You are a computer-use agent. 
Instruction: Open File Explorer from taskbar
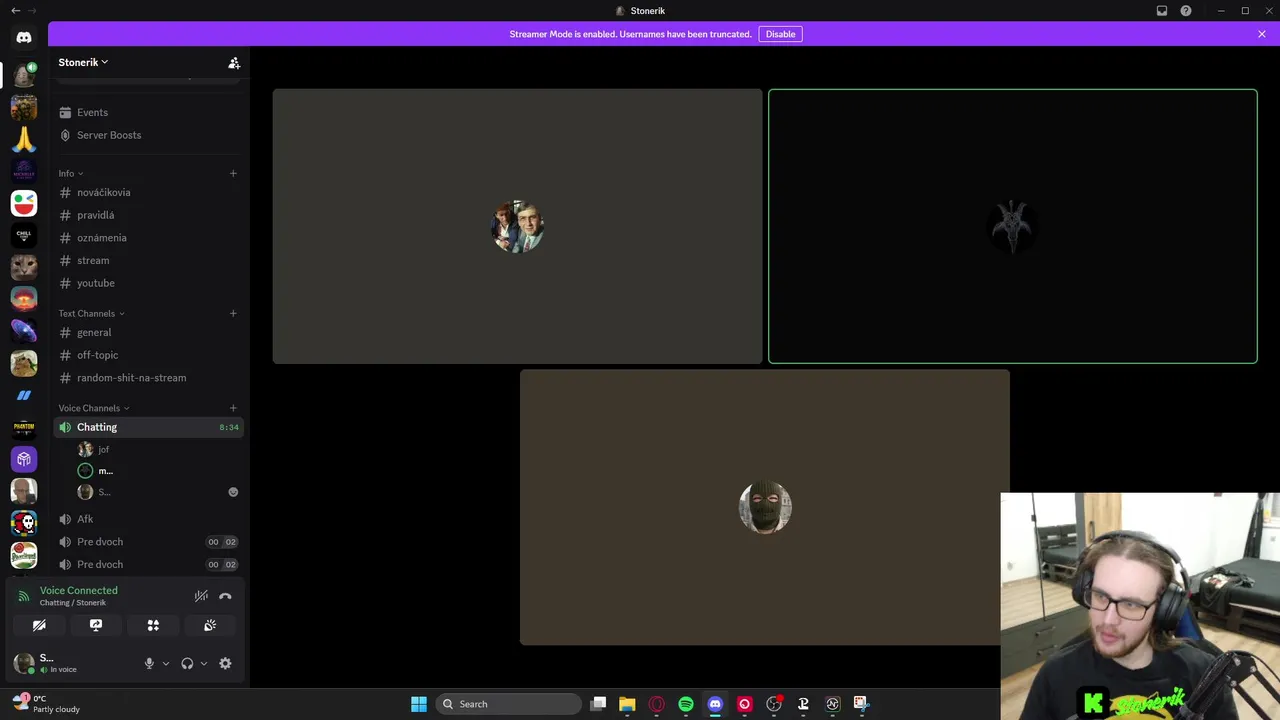click(x=627, y=704)
